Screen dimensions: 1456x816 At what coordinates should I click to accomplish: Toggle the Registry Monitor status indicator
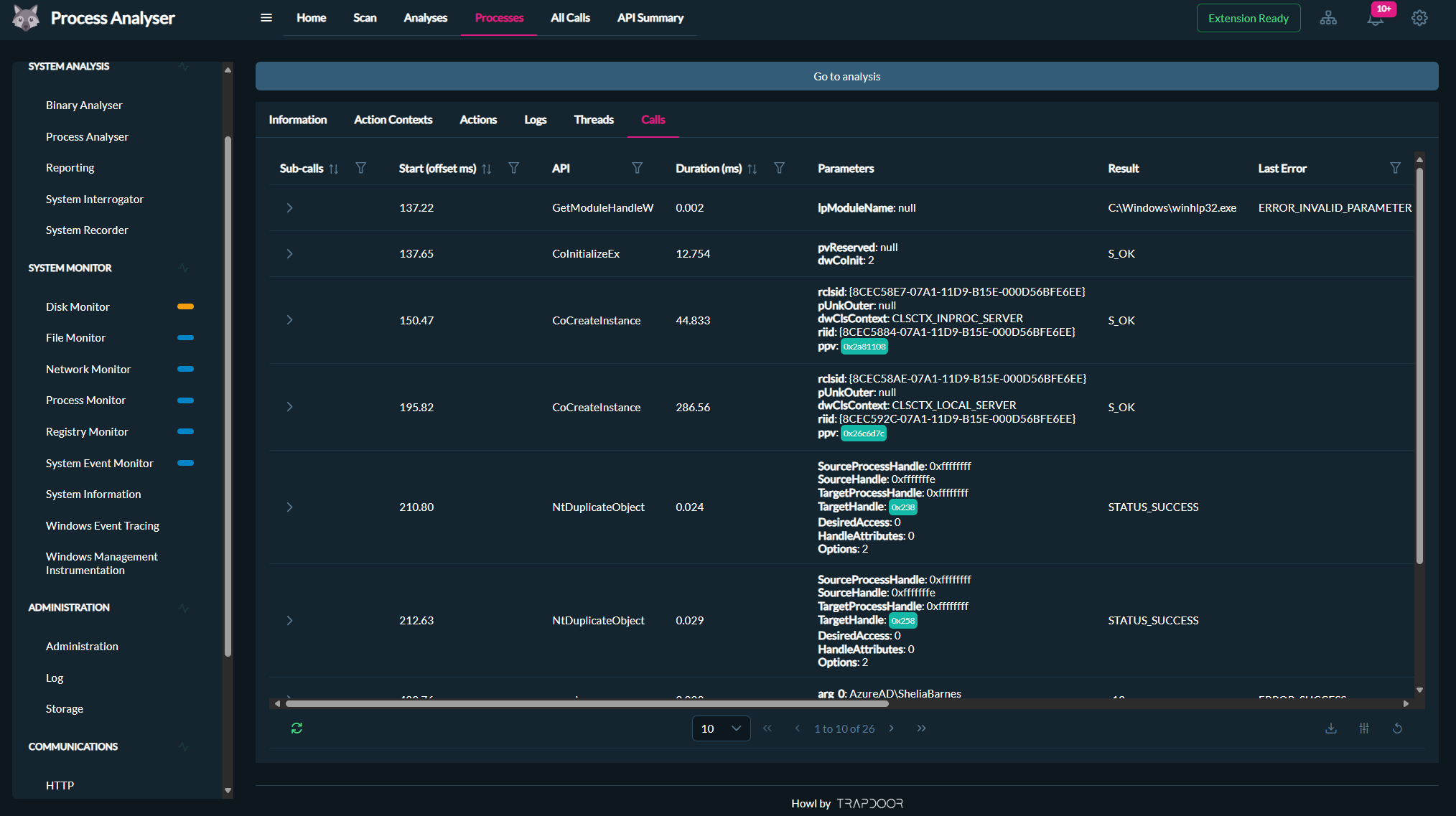pos(185,431)
